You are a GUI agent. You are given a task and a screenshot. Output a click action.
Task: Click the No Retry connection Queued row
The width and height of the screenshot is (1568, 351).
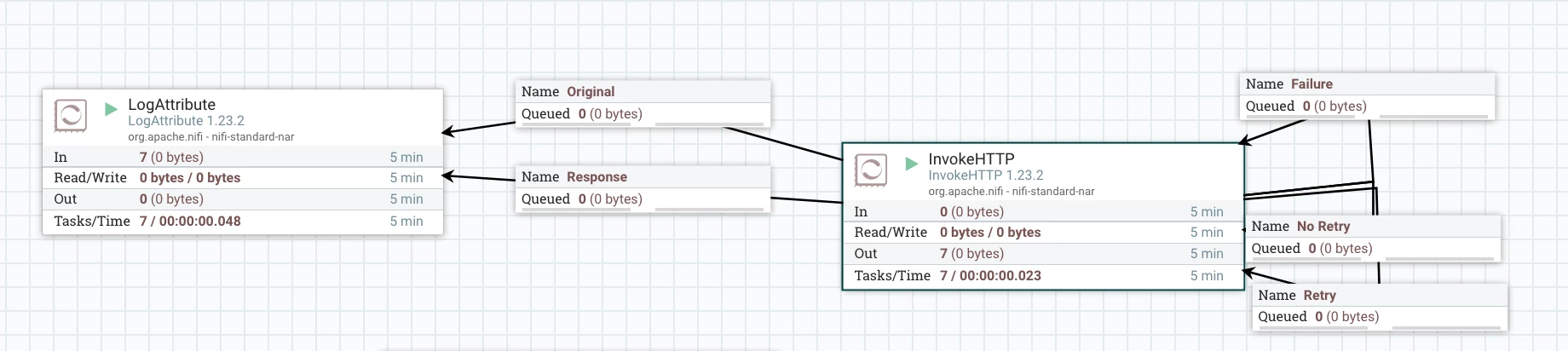point(1373,249)
